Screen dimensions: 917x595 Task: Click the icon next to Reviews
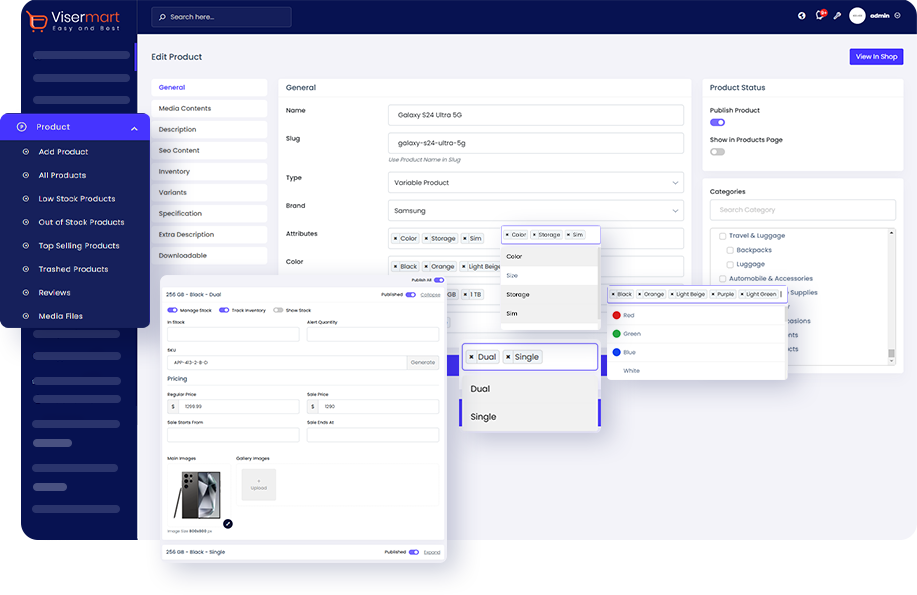[x=26, y=293]
